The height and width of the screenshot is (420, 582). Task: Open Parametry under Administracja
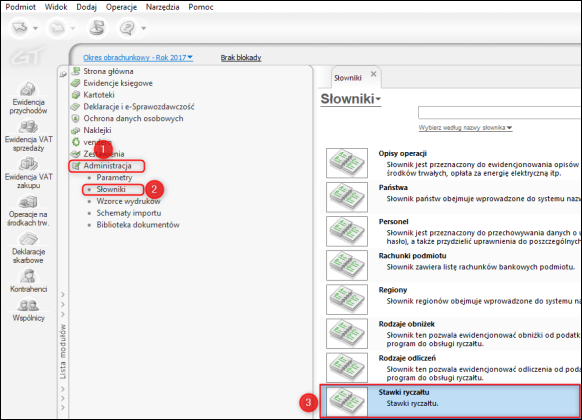[x=114, y=178]
